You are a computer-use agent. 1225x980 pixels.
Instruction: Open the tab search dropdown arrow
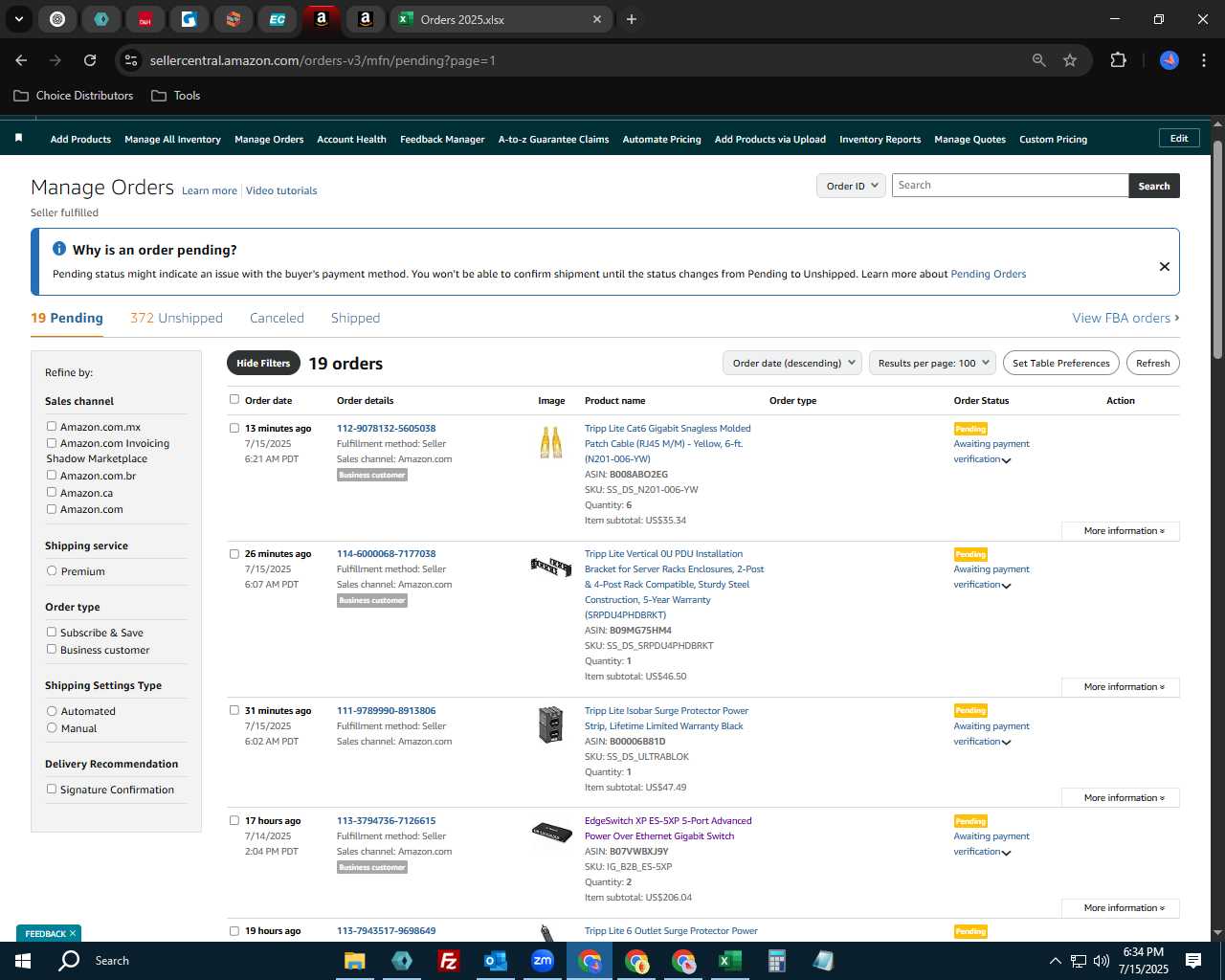tap(19, 19)
